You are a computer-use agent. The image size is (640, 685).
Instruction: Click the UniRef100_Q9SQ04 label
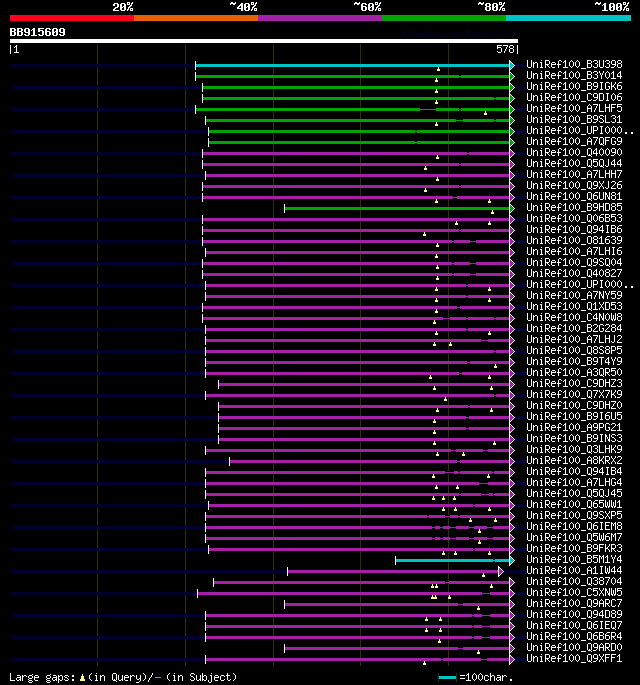click(574, 262)
